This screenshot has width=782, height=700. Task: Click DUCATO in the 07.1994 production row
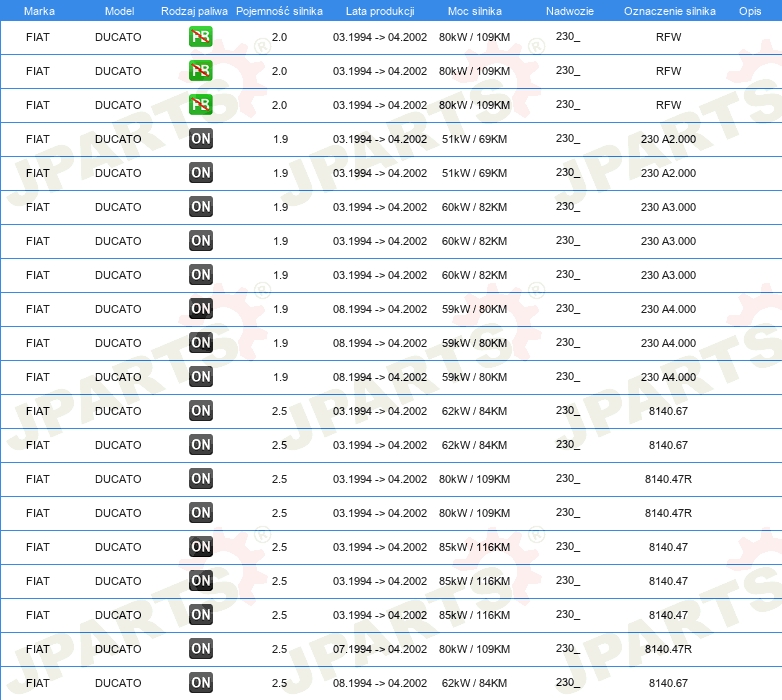118,649
